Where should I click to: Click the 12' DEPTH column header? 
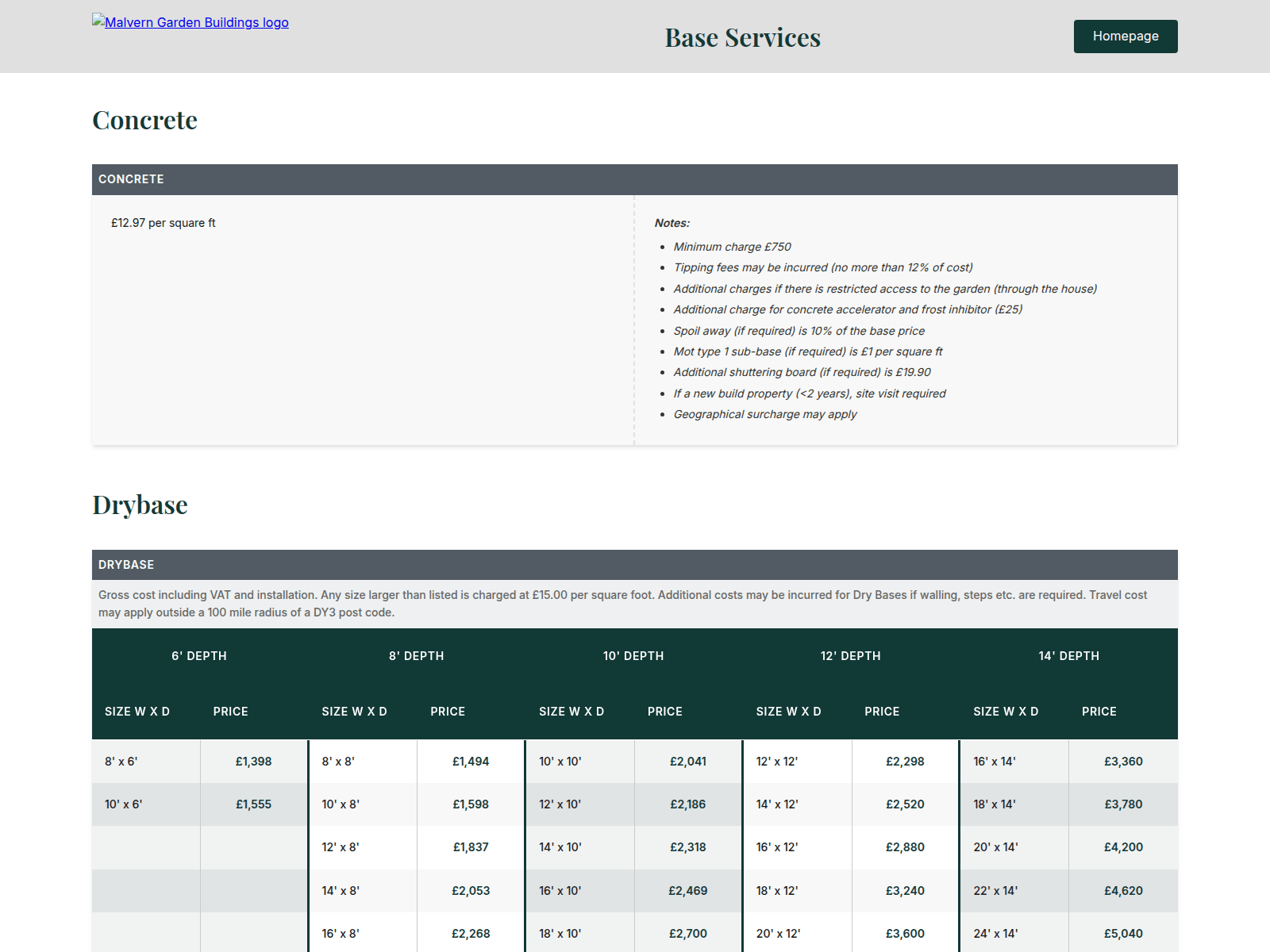click(x=851, y=656)
